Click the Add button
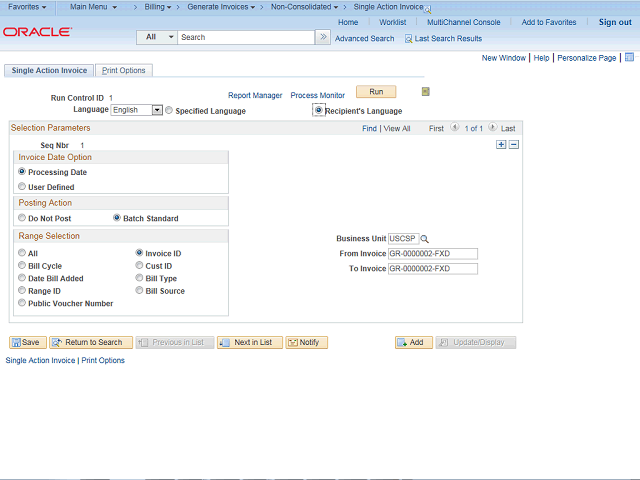 pyautogui.click(x=413, y=342)
